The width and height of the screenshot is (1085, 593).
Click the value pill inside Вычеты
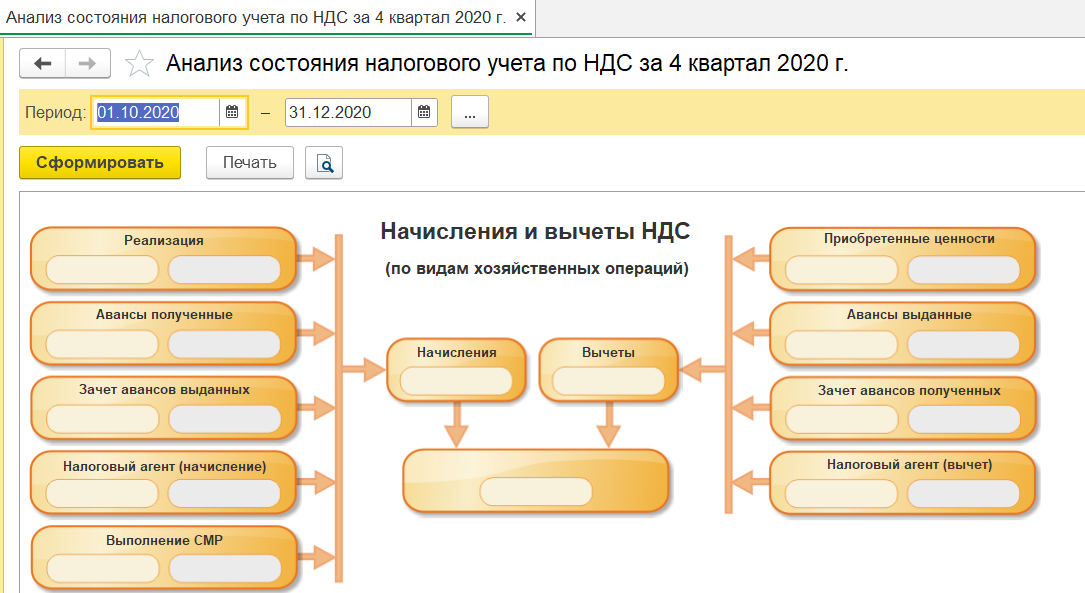click(608, 381)
